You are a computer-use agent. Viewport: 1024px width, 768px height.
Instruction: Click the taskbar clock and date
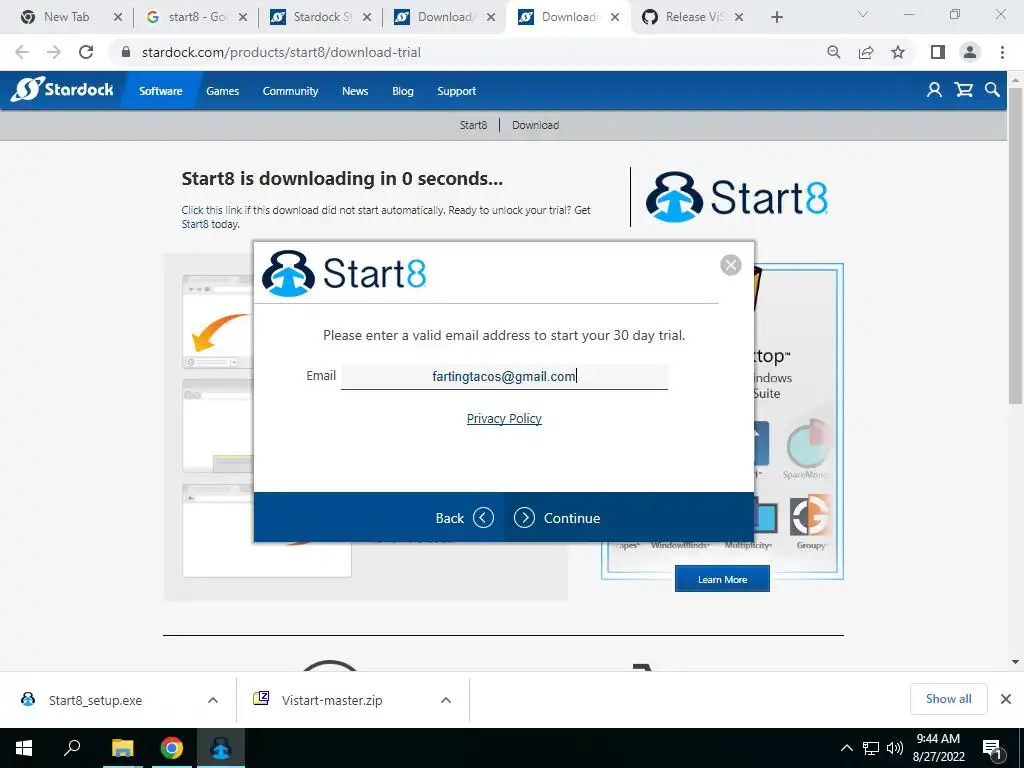pyautogui.click(x=938, y=748)
